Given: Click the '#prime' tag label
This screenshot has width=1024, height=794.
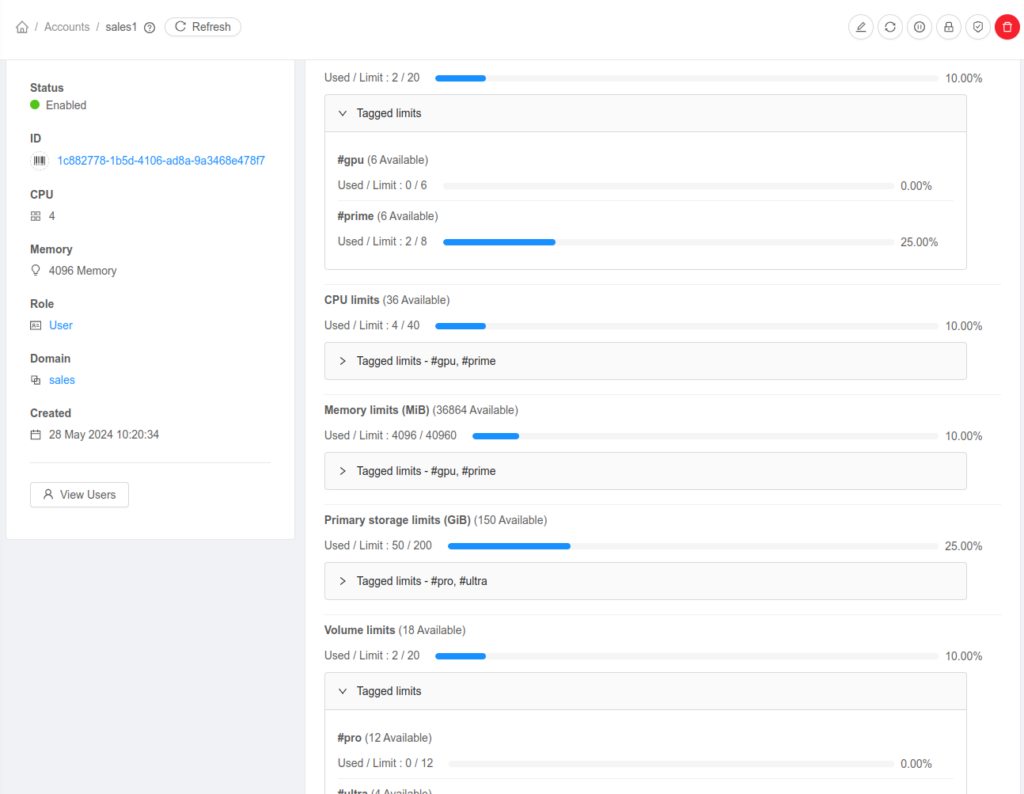Looking at the screenshot, I should (356, 216).
